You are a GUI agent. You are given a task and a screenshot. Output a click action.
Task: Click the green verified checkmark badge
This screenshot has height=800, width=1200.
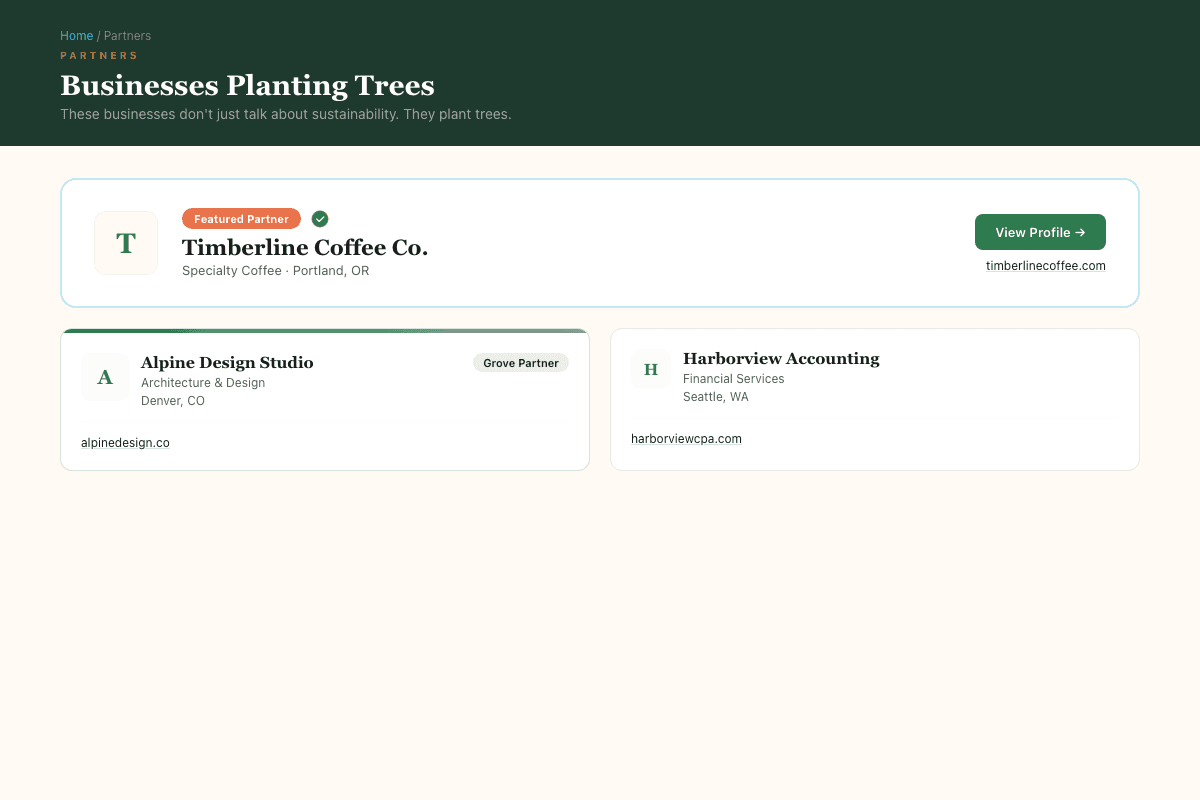(x=320, y=218)
